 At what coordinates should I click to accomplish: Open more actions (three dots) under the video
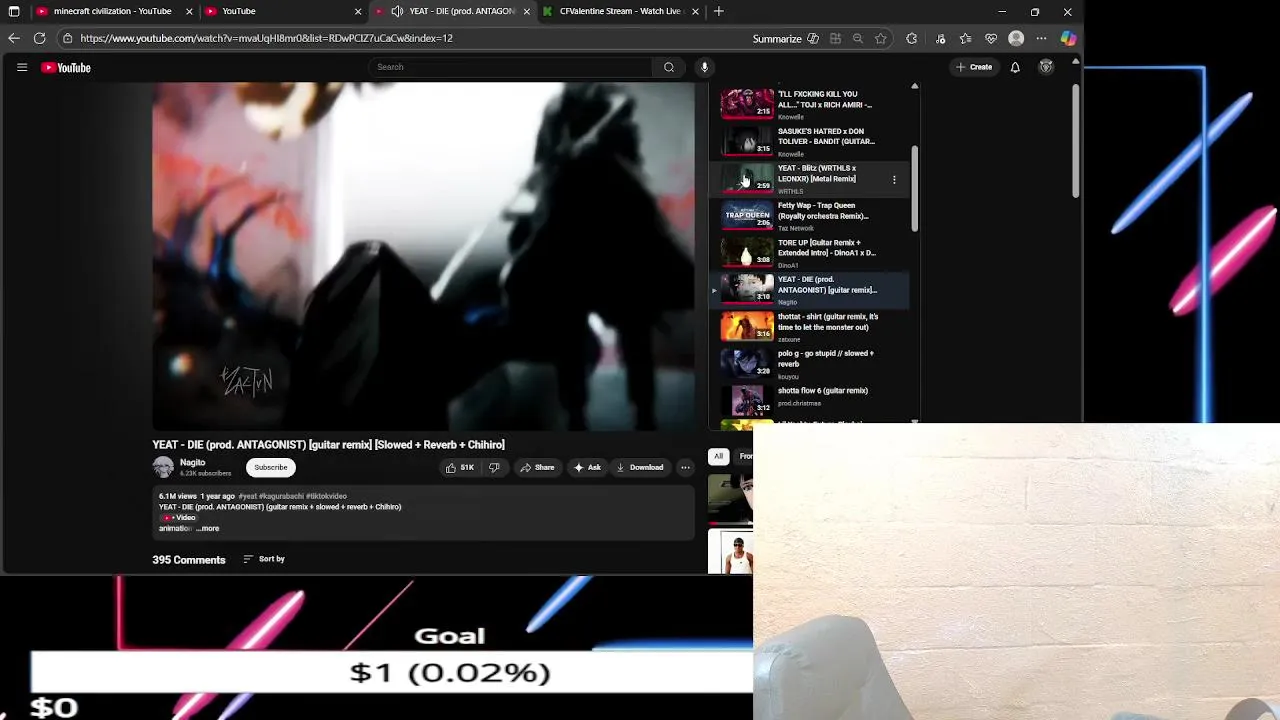[x=685, y=467]
